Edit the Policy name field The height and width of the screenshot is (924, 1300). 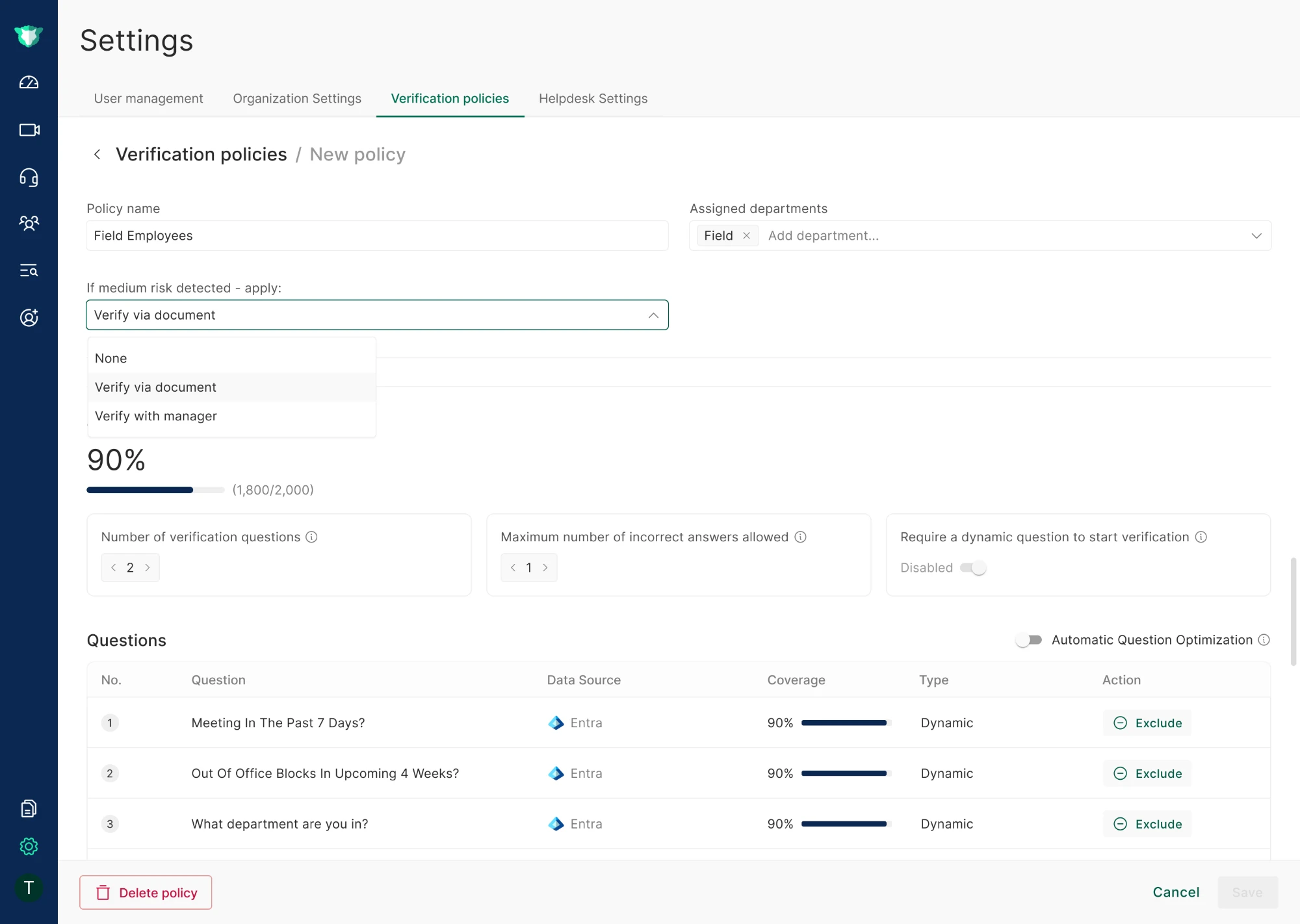point(377,236)
